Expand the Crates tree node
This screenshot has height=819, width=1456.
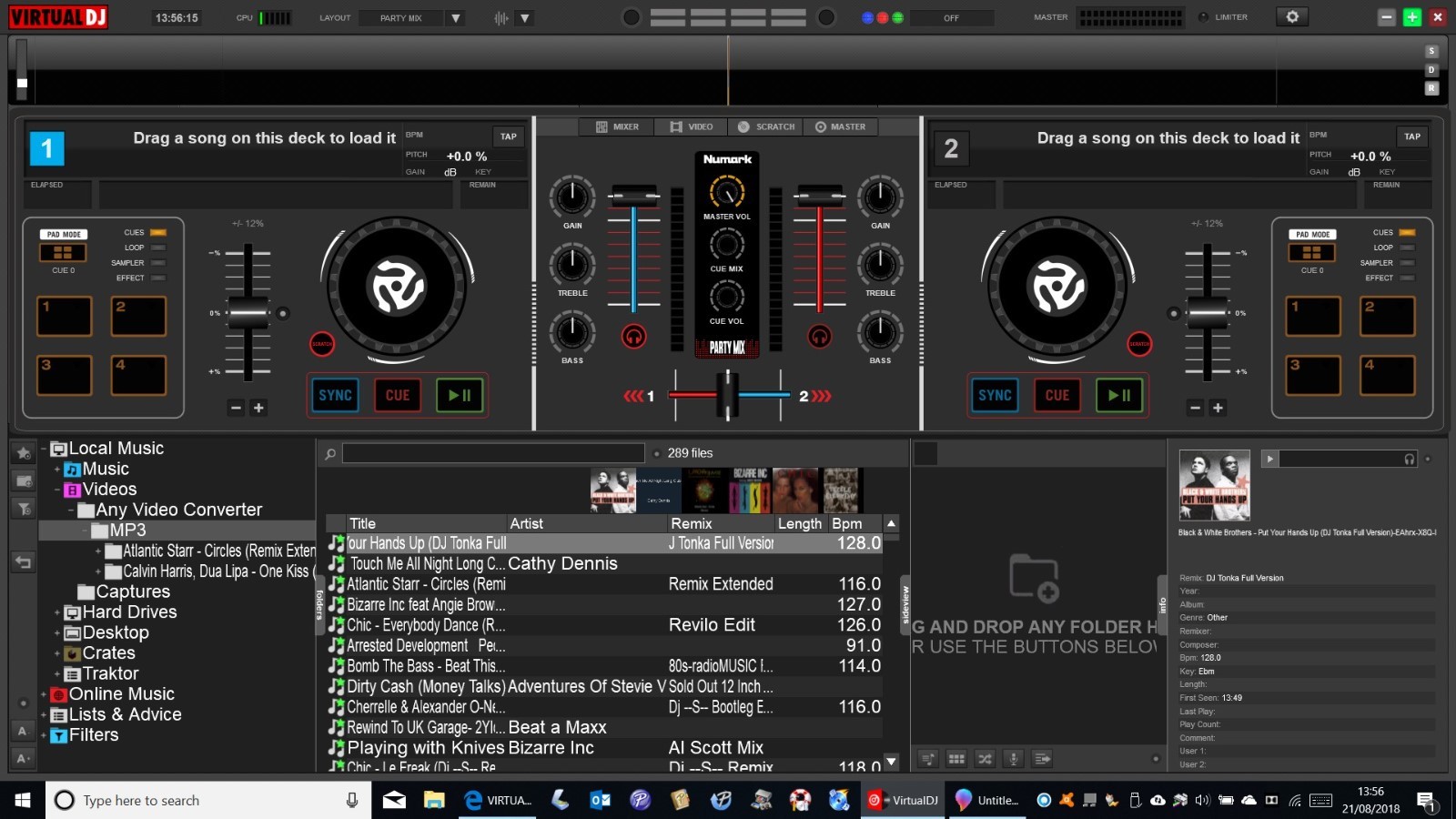pyautogui.click(x=56, y=653)
